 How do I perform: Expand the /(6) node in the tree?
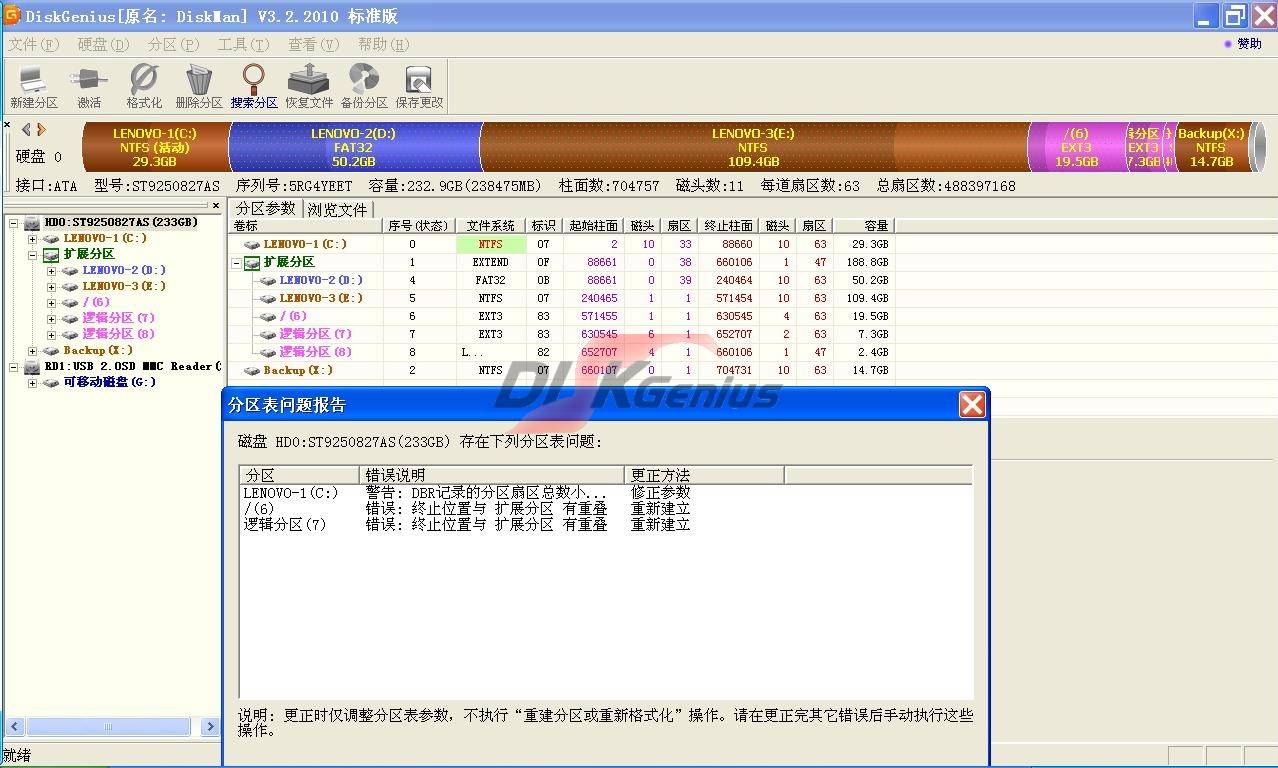[x=51, y=303]
